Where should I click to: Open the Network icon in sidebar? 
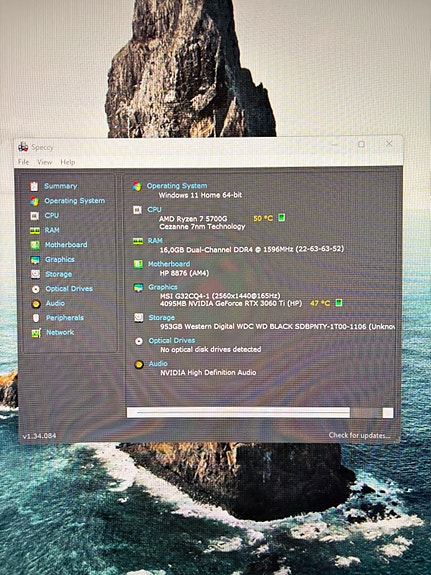click(36, 333)
